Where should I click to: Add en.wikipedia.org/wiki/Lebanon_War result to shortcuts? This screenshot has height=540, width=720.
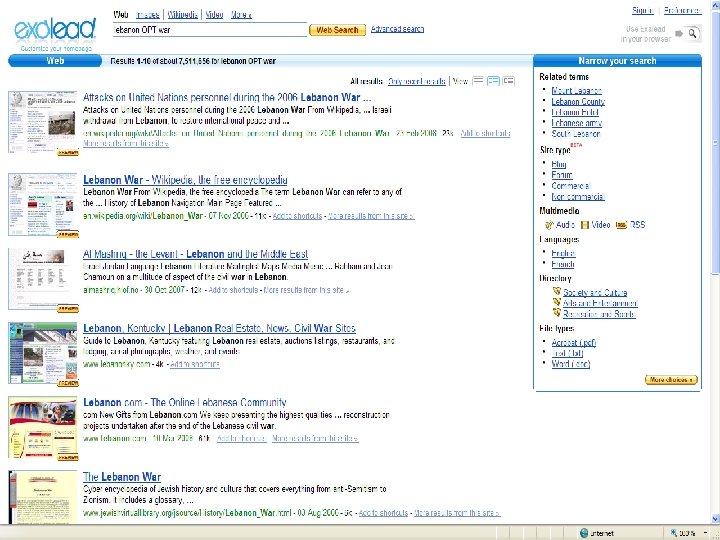coord(297,216)
